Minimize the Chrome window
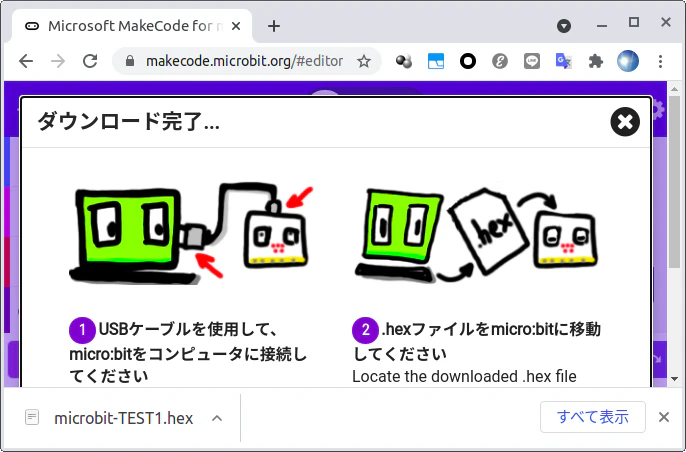686x452 pixels. 602,24
